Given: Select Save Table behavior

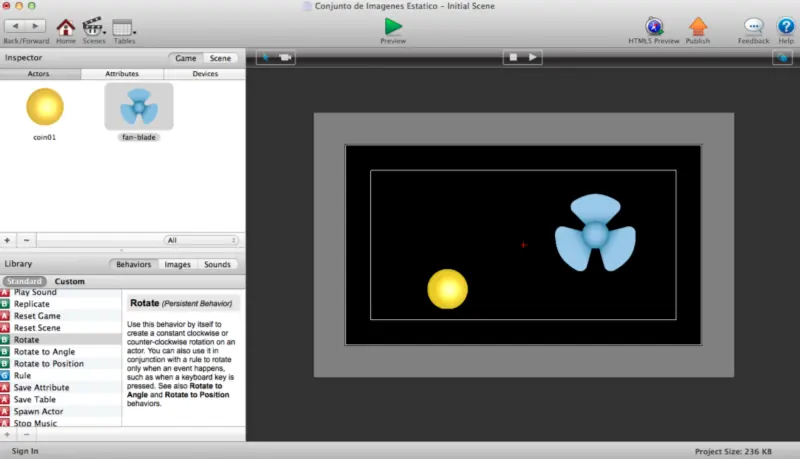Looking at the screenshot, I should 60,399.
